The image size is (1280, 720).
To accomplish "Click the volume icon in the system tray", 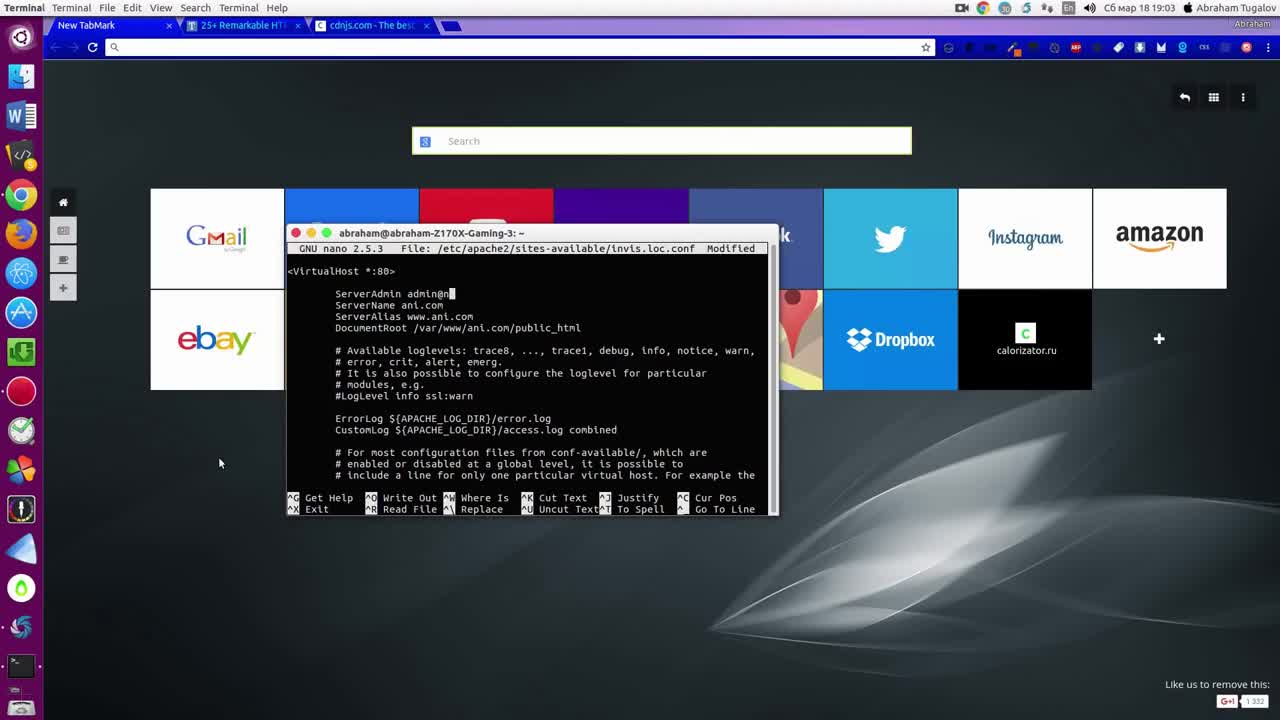I will [1089, 8].
